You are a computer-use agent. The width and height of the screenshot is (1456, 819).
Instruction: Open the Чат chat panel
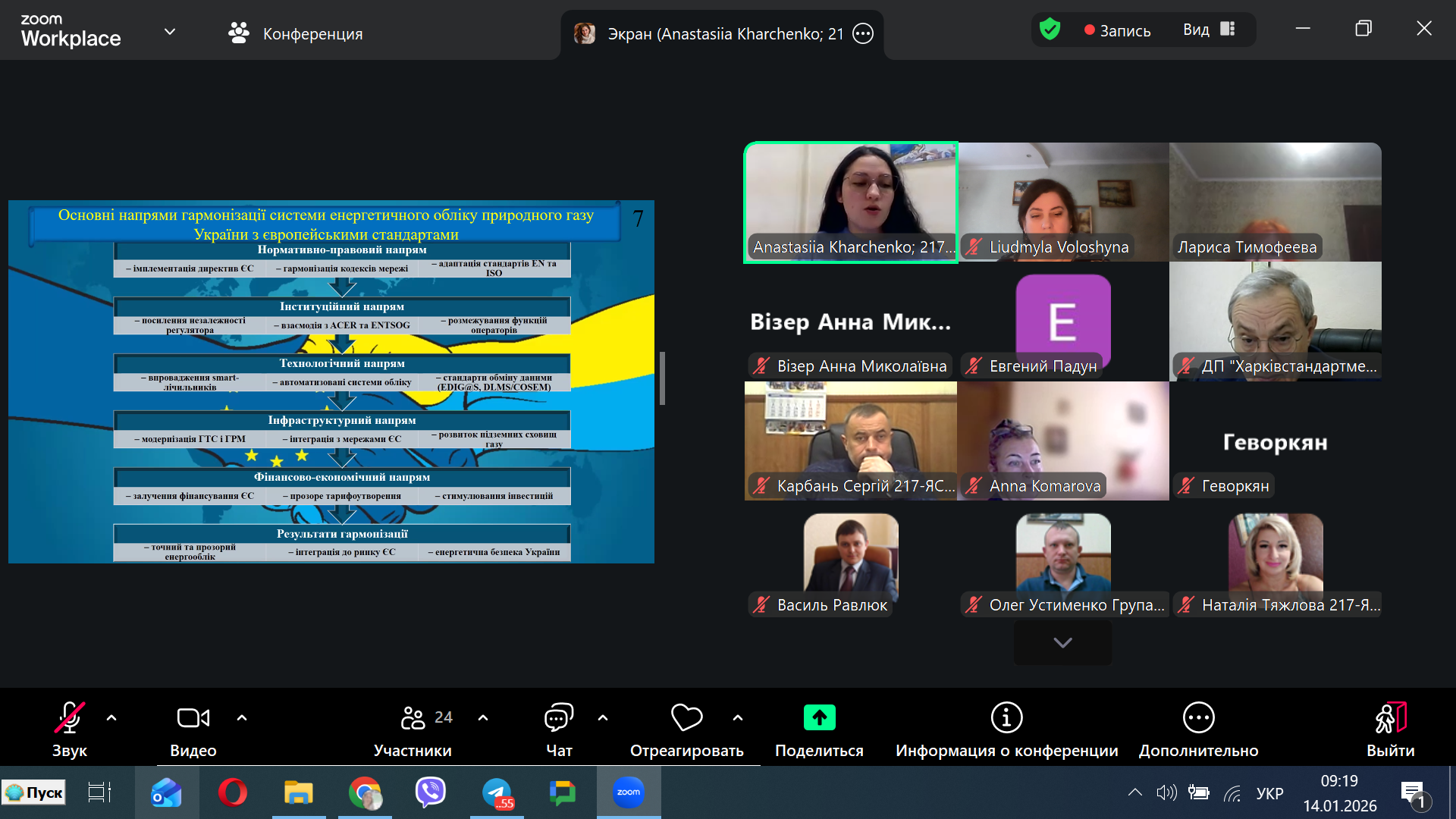coord(559,718)
